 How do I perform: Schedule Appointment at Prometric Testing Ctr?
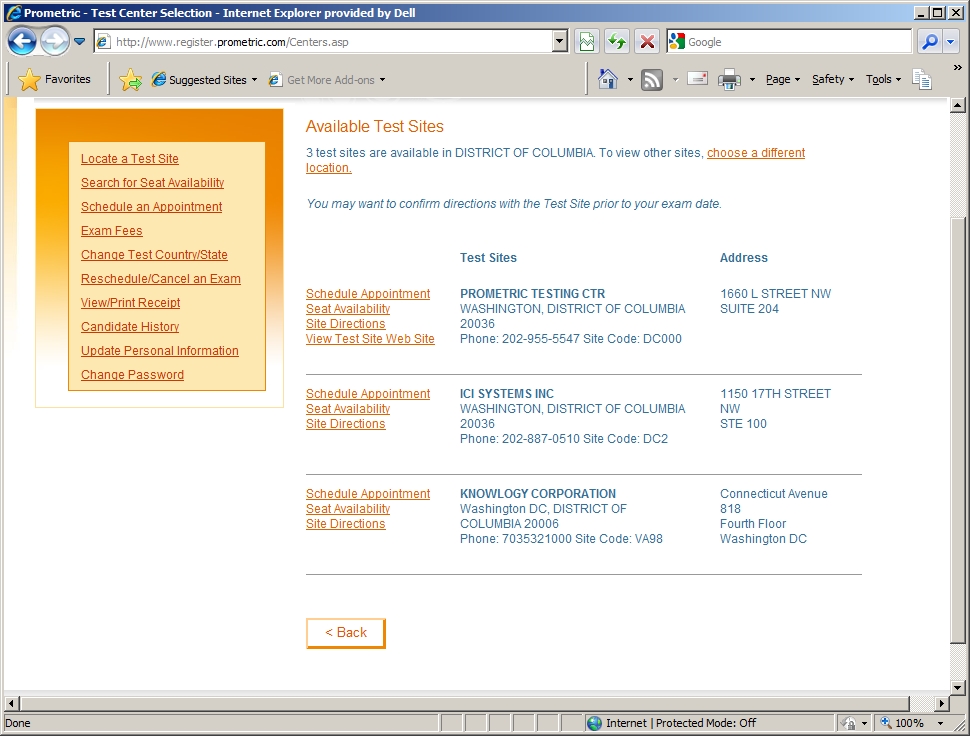pyautogui.click(x=367, y=294)
